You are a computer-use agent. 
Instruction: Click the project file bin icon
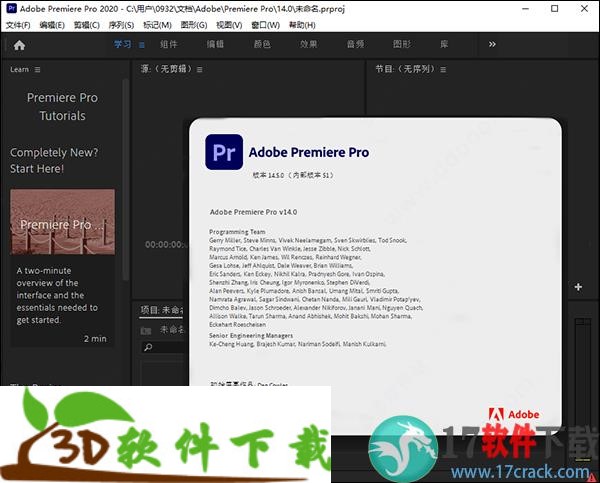tap(146, 330)
